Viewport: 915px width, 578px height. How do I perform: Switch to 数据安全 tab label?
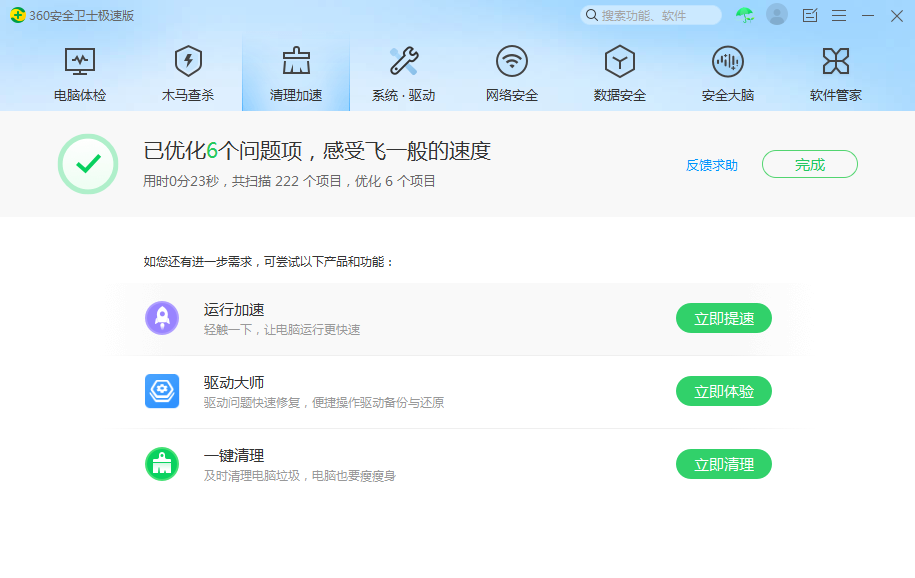point(620,95)
